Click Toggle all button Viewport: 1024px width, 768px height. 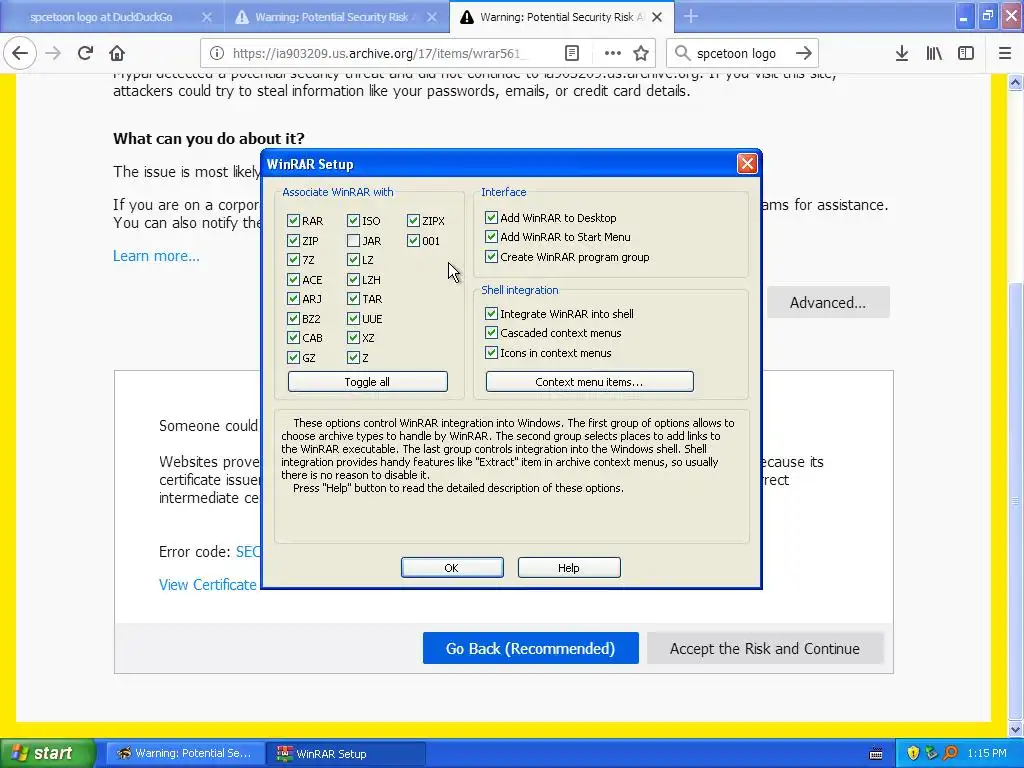click(367, 381)
